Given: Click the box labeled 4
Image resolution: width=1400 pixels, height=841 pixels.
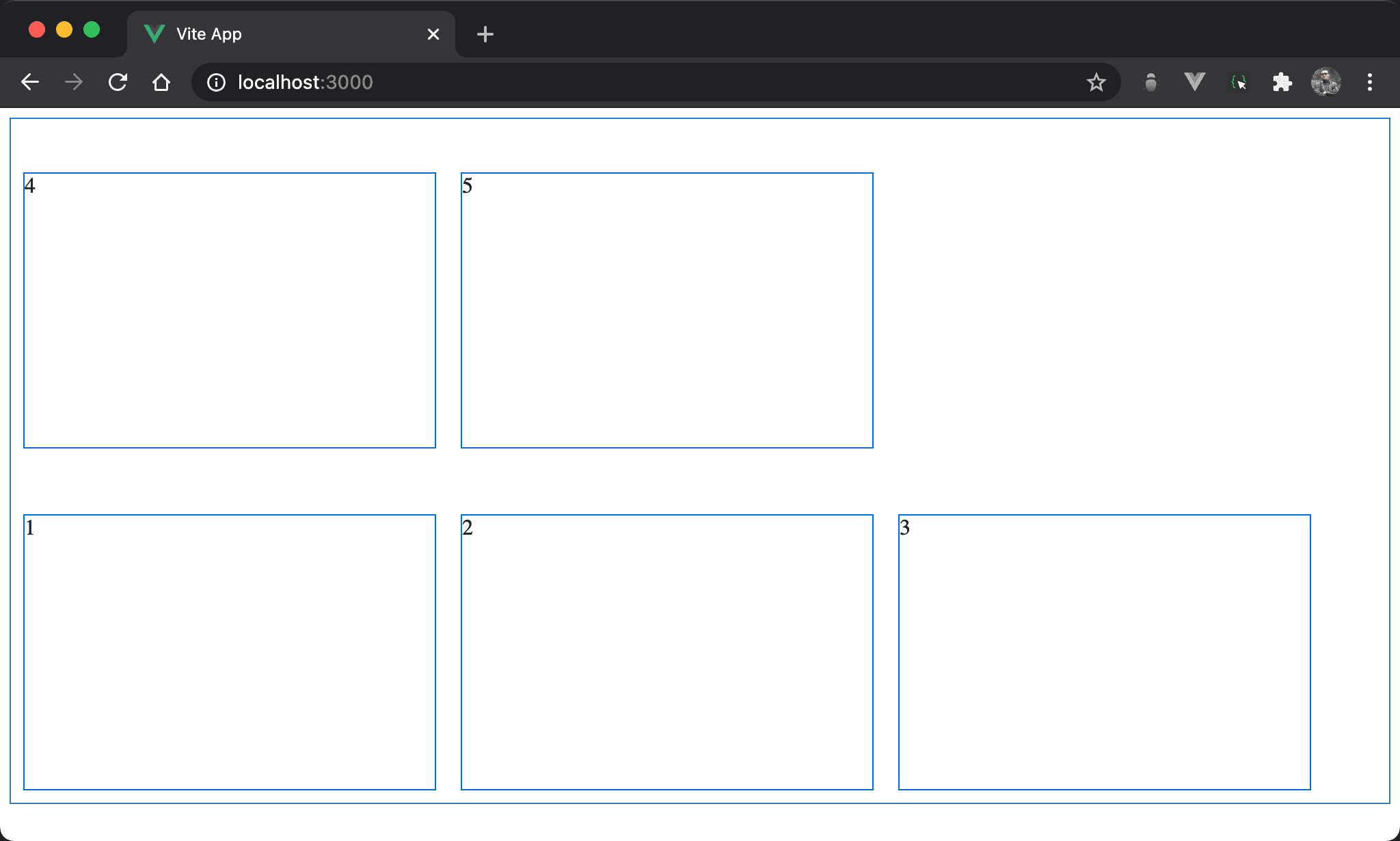Looking at the screenshot, I should [230, 310].
